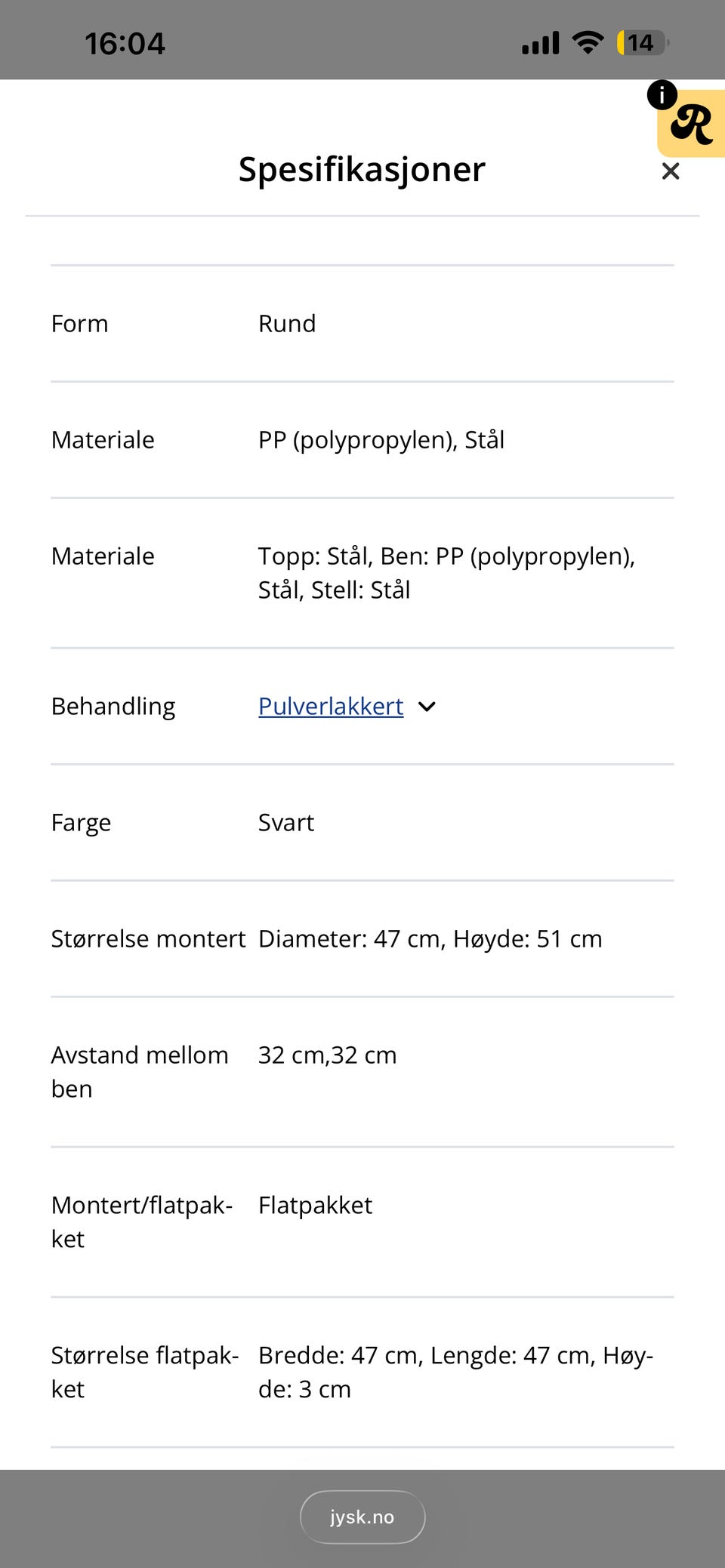Tap PP (polypropylen), Stål material value

coord(381,440)
